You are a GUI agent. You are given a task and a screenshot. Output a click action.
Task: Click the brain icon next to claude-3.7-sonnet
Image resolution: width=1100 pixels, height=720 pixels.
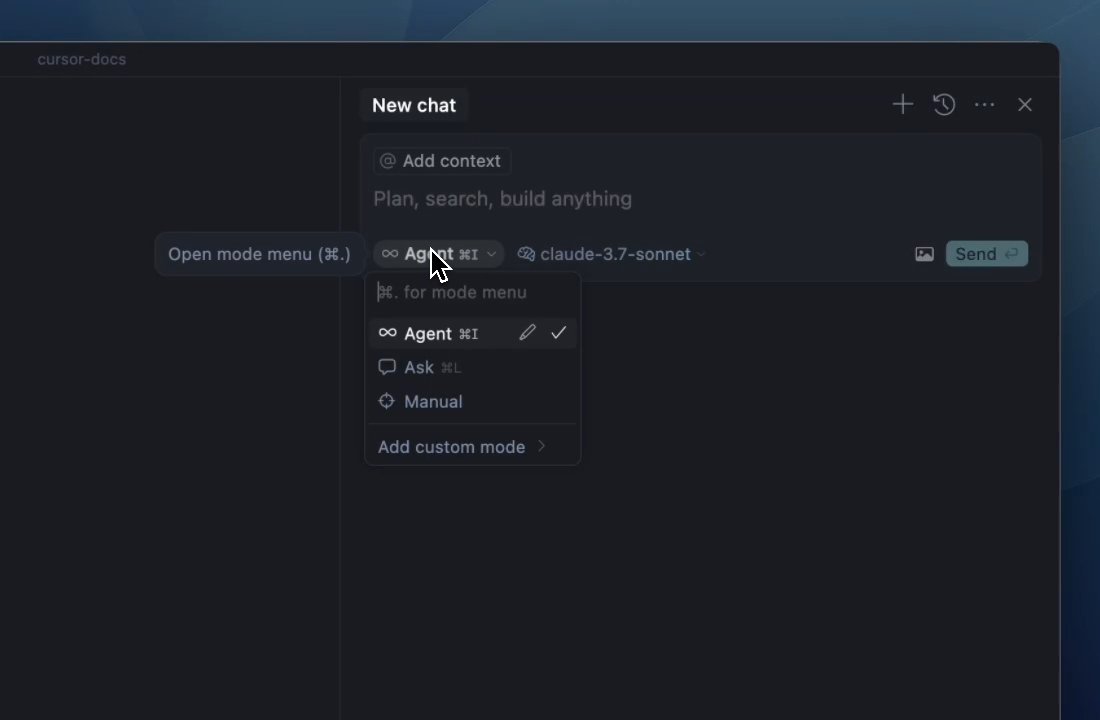526,254
